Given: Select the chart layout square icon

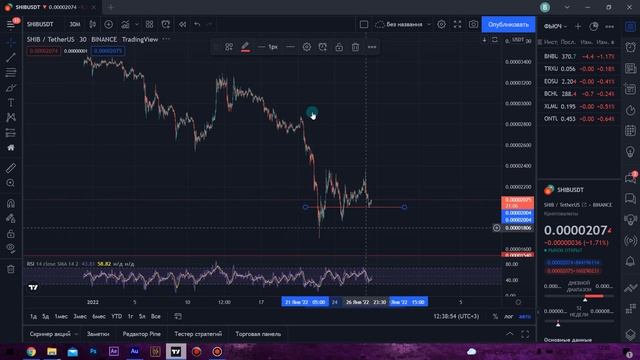Looking at the screenshot, I should 364,24.
